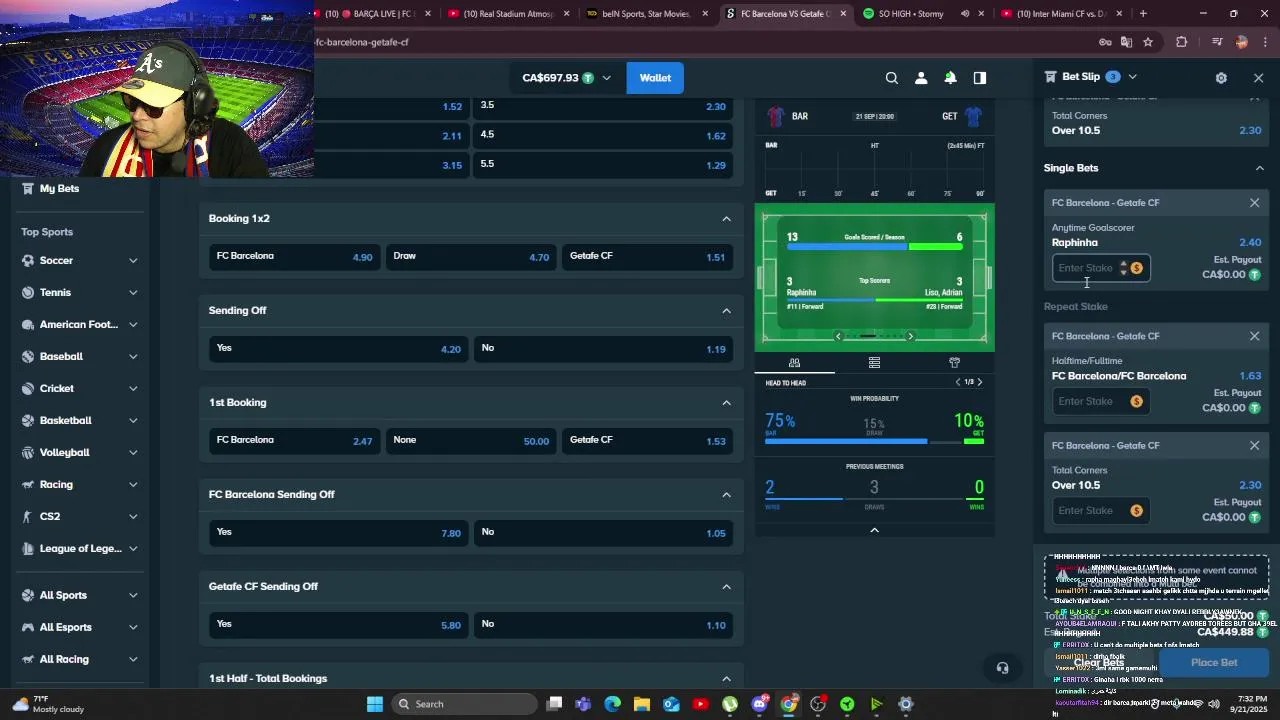Open the live support headset icon
The image size is (1280, 720).
(x=1002, y=668)
